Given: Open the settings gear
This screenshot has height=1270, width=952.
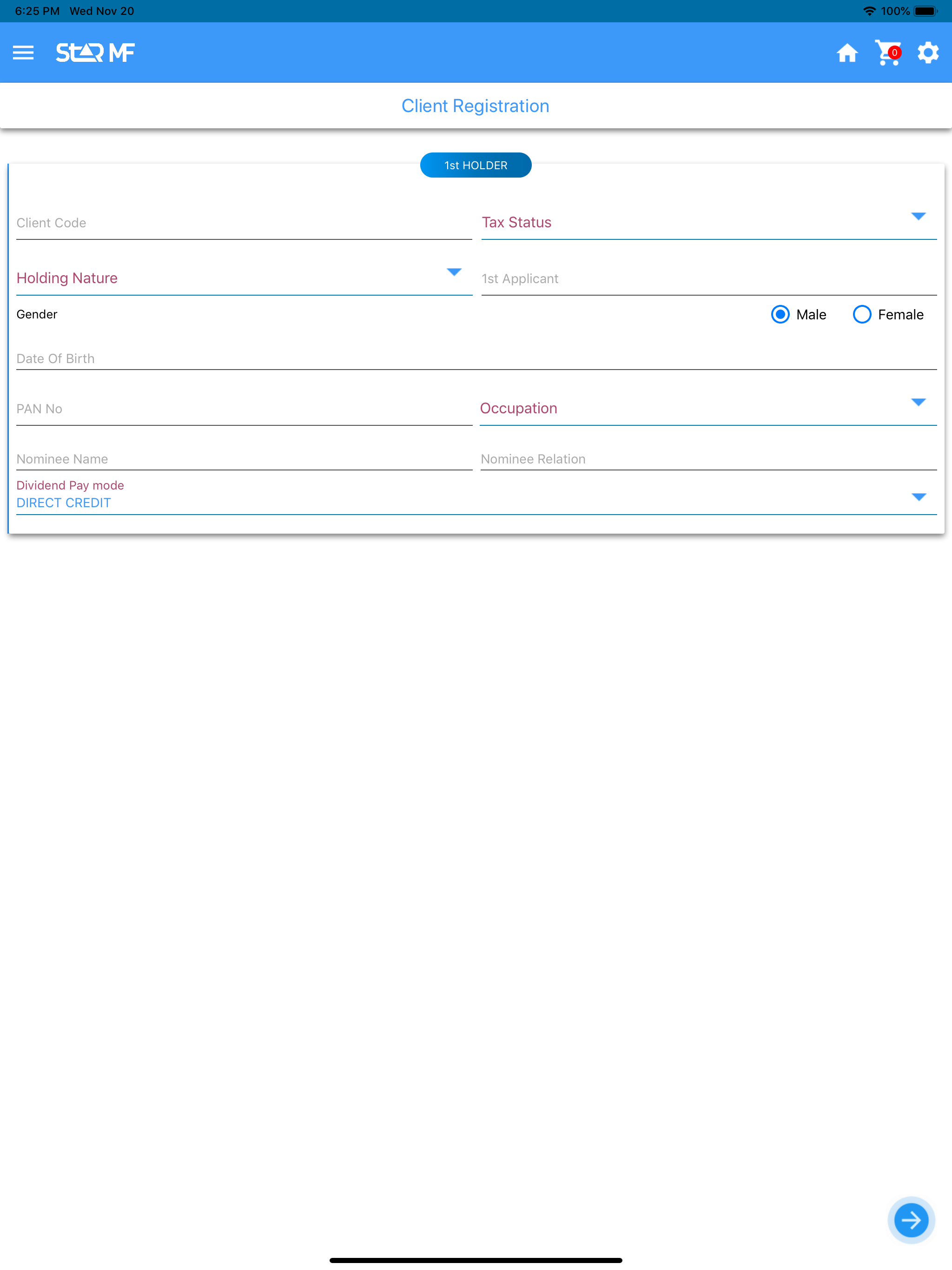Looking at the screenshot, I should (x=928, y=53).
